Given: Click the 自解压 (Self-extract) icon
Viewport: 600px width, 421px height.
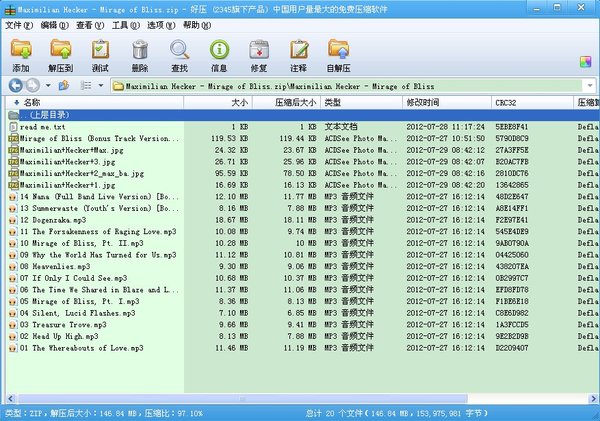Looking at the screenshot, I should pyautogui.click(x=337, y=52).
